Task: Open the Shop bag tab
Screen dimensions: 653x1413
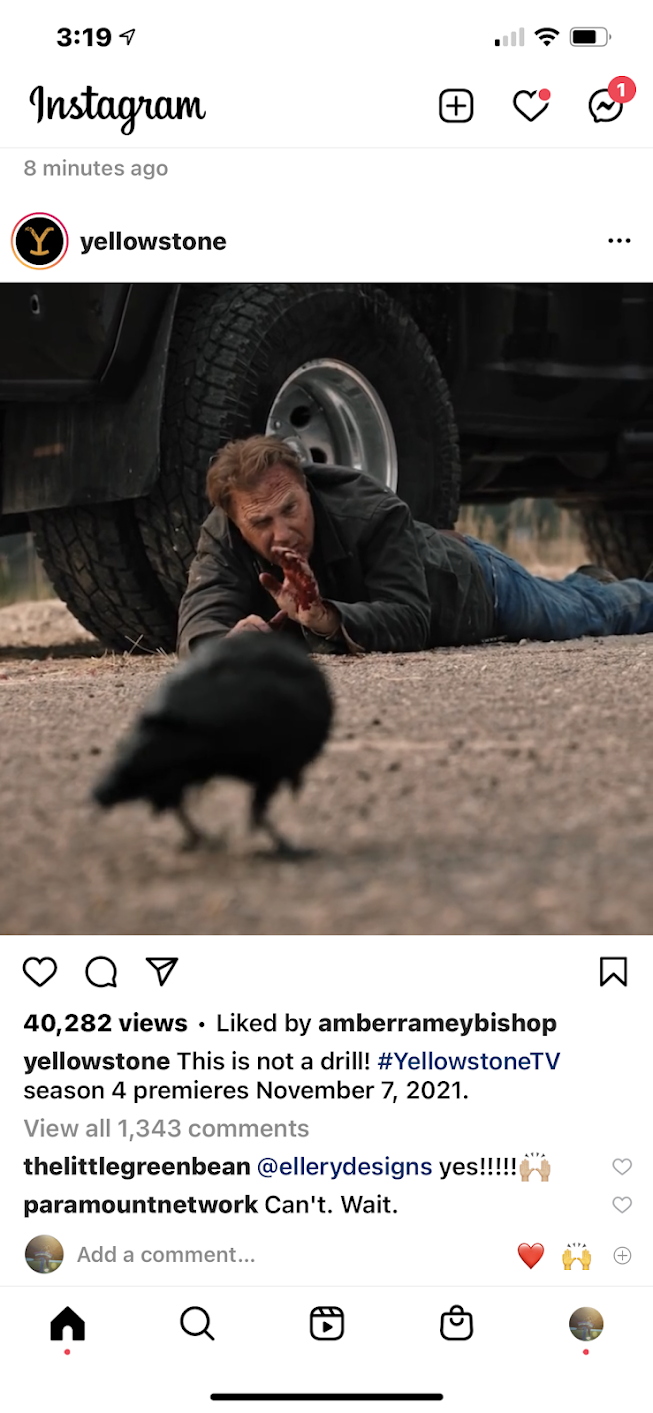Action: click(456, 1324)
